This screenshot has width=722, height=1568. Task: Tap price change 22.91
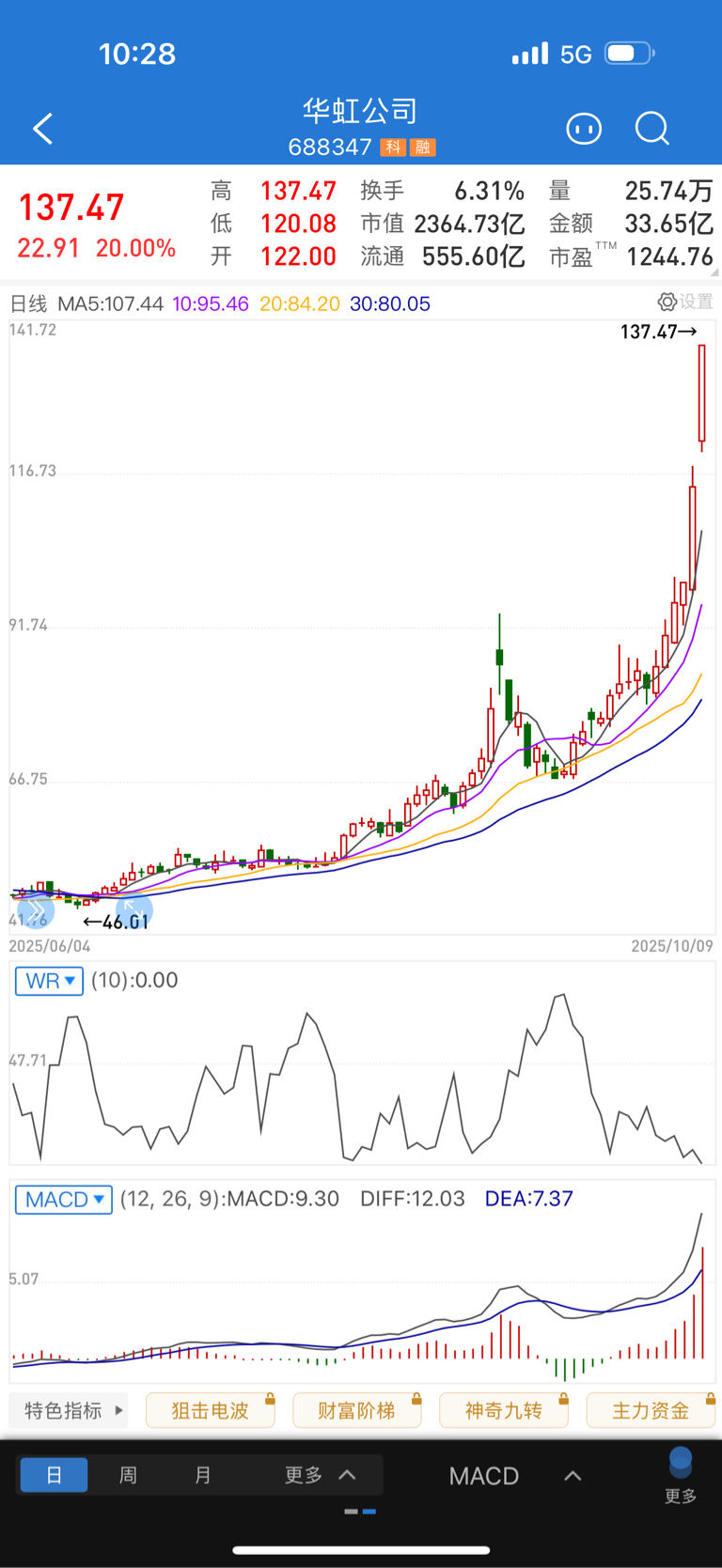pos(49,248)
